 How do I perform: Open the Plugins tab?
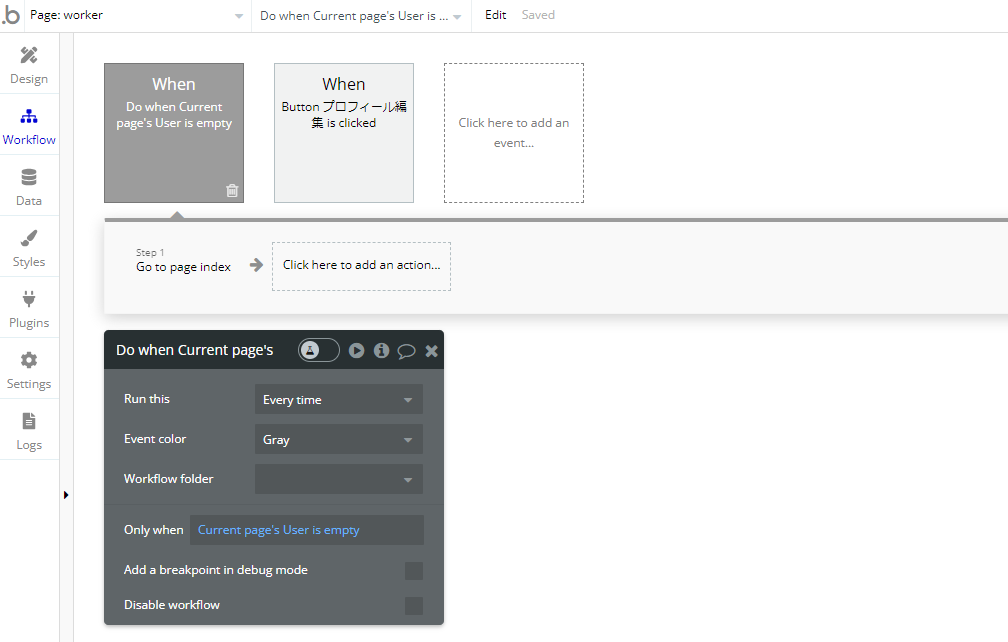29,309
